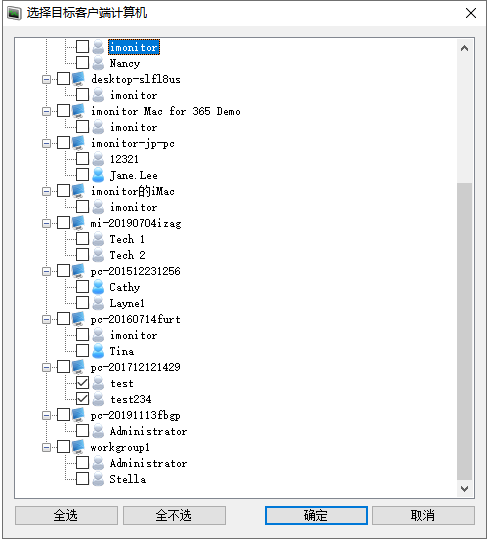Image resolution: width=489 pixels, height=541 pixels.
Task: Click the blue user icon for Jane.Lee
Action: [x=98, y=175]
